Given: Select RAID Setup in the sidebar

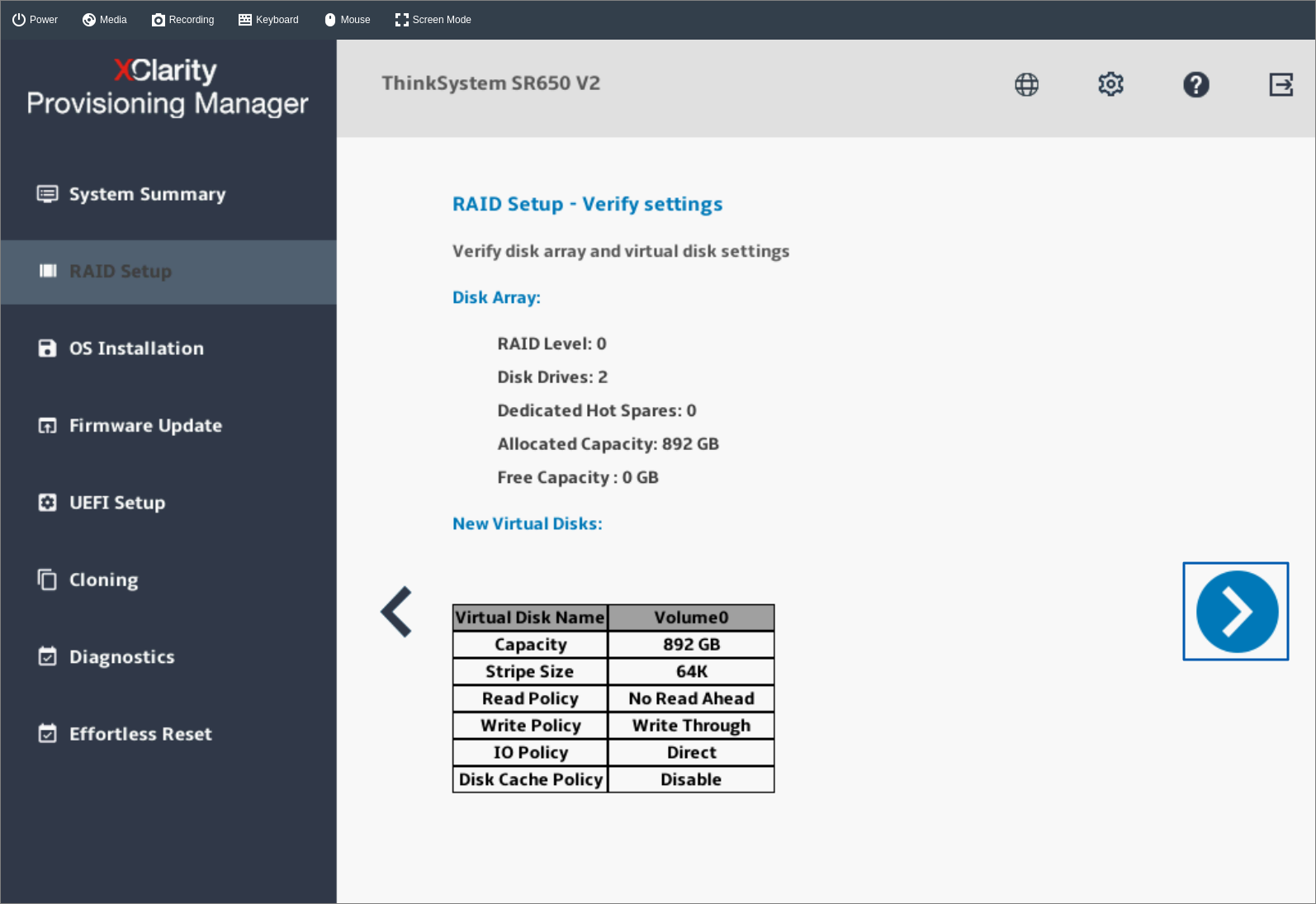Looking at the screenshot, I should pyautogui.click(x=168, y=272).
